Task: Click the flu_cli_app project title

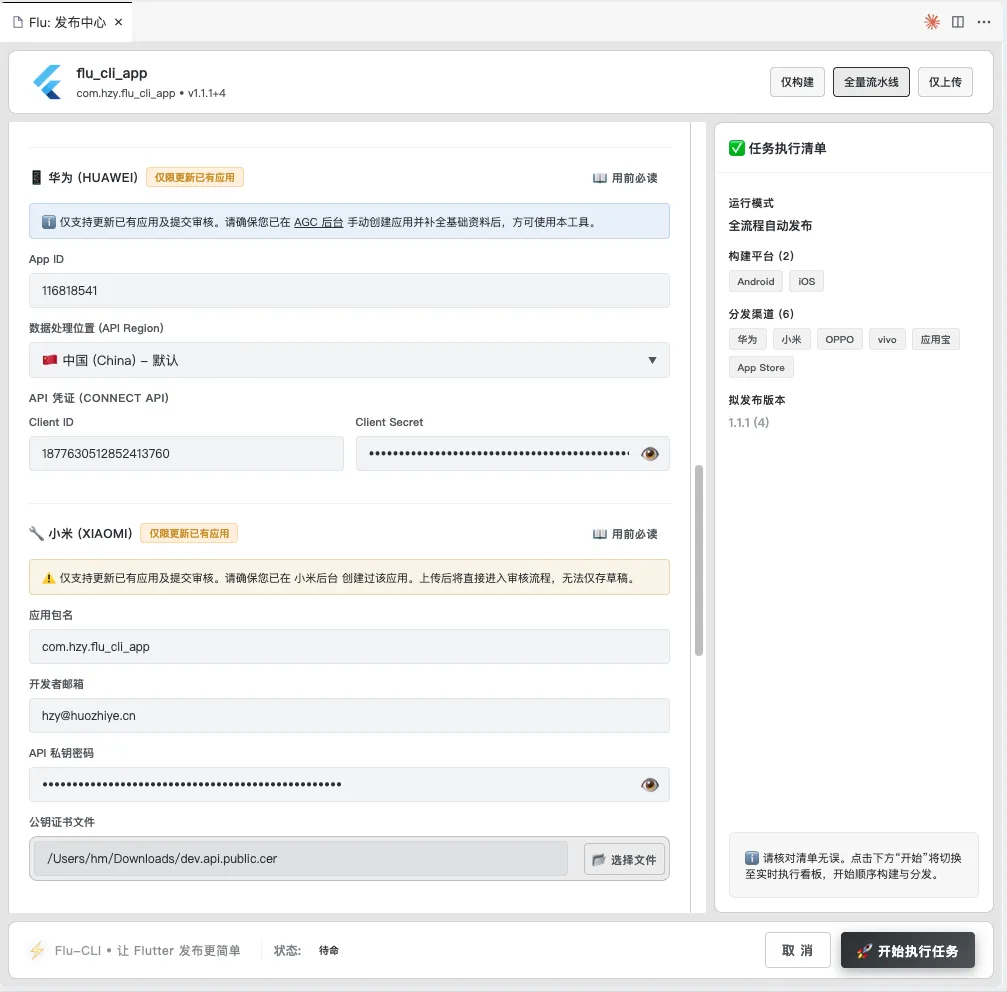Action: coord(112,73)
